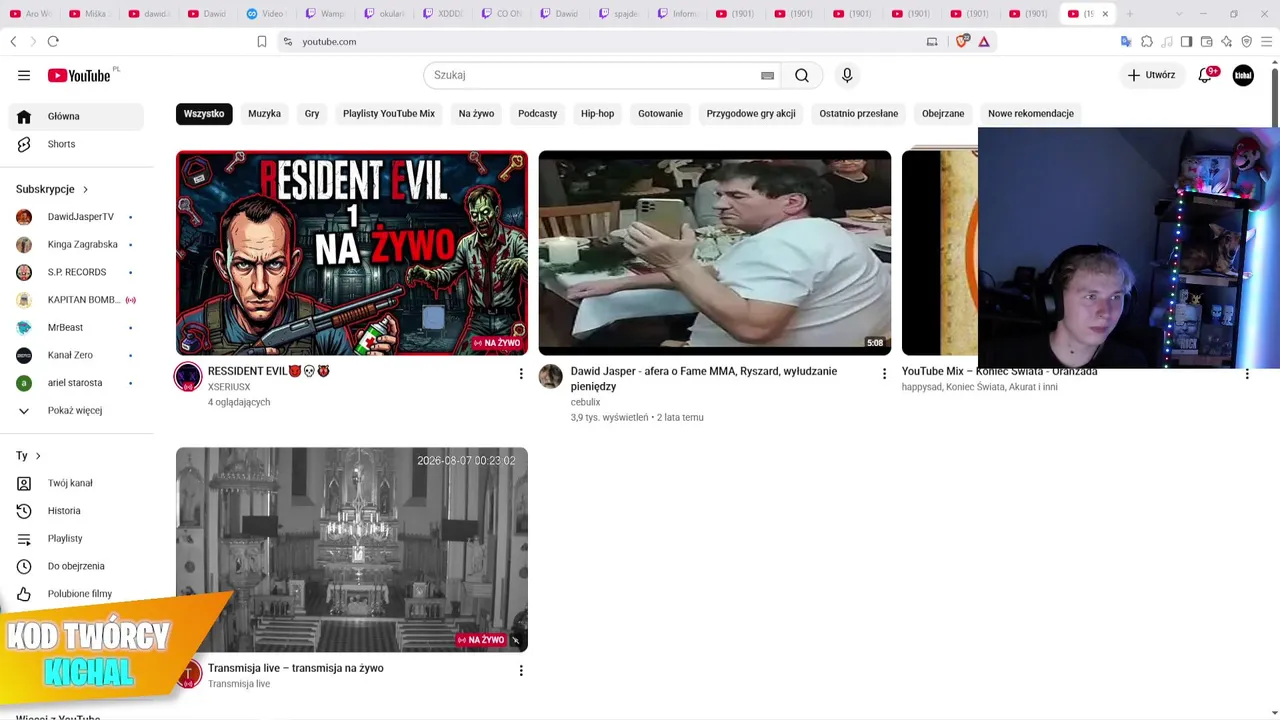Go to YouTube home via the logo

click(79, 75)
